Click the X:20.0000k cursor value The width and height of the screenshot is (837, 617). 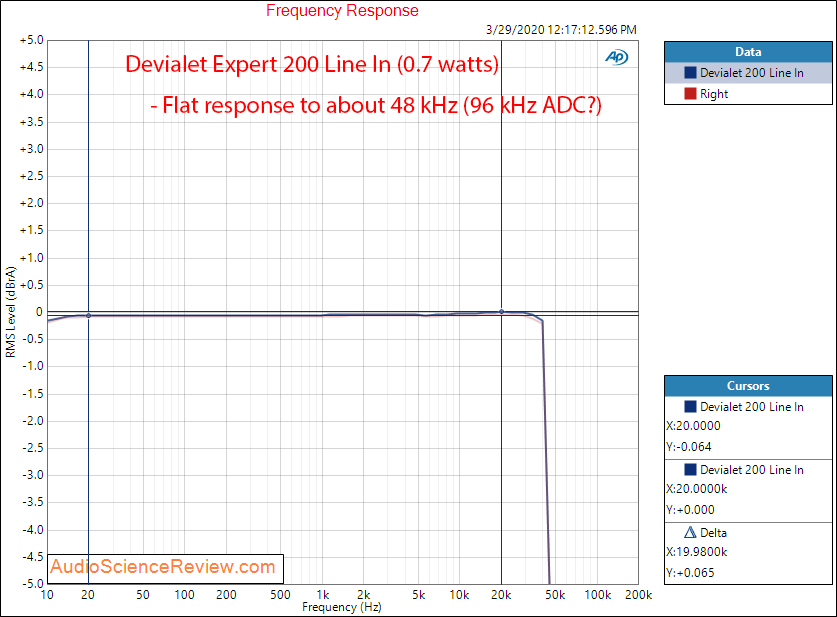coord(696,489)
